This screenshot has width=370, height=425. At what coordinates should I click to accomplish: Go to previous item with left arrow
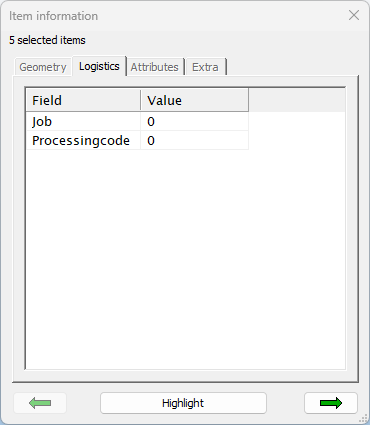(40, 403)
